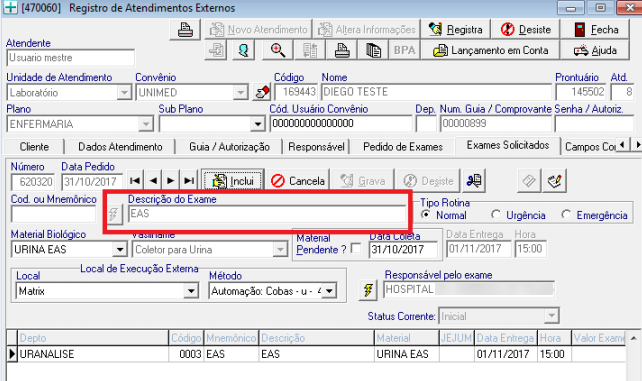Select the URANALISE row in exam table

point(316,354)
